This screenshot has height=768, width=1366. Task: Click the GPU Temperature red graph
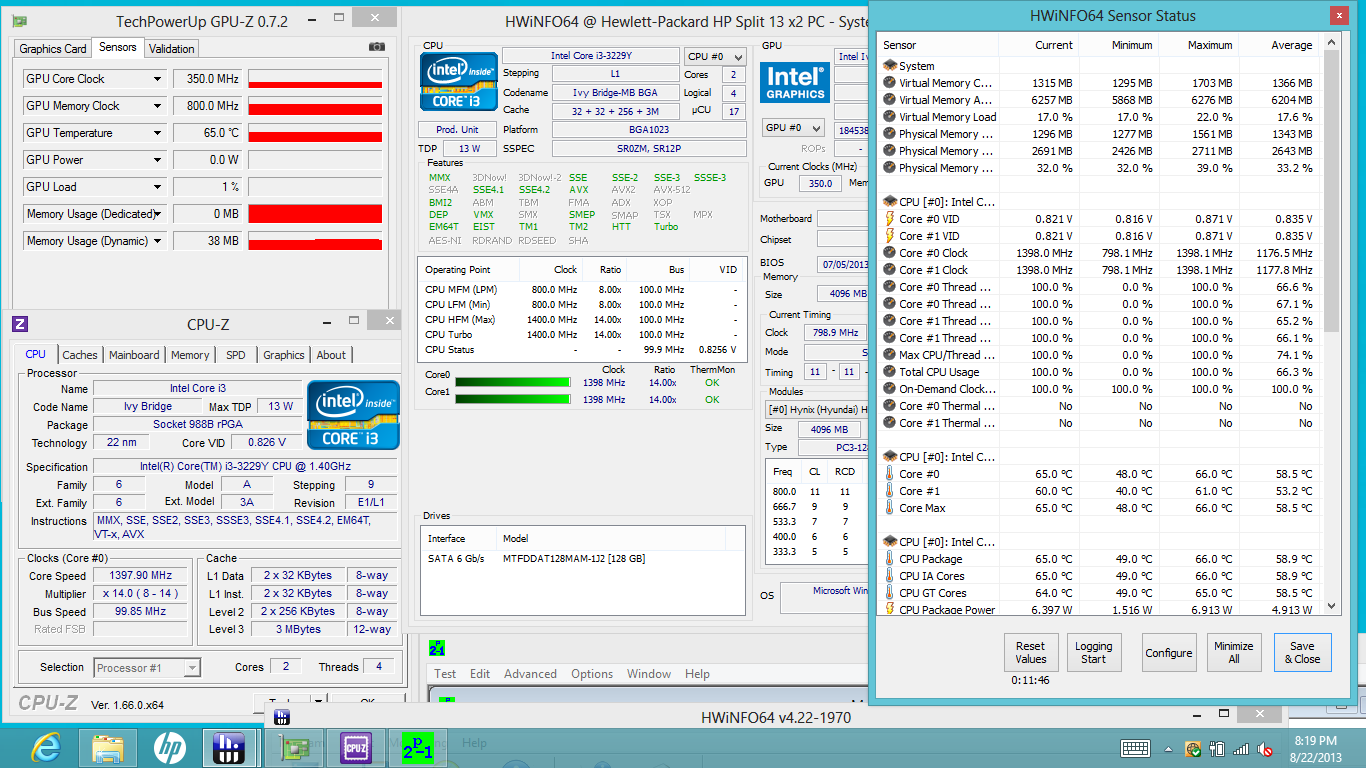coord(315,133)
